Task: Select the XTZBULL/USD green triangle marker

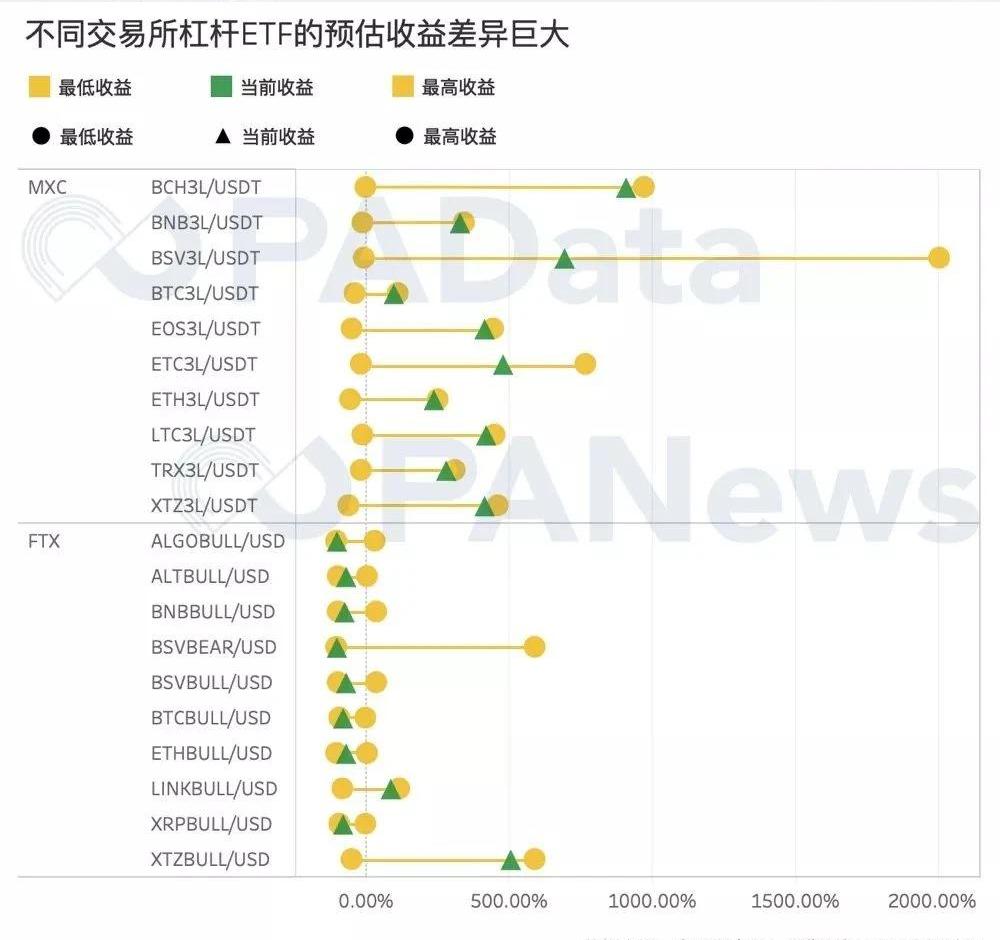Action: [x=511, y=860]
